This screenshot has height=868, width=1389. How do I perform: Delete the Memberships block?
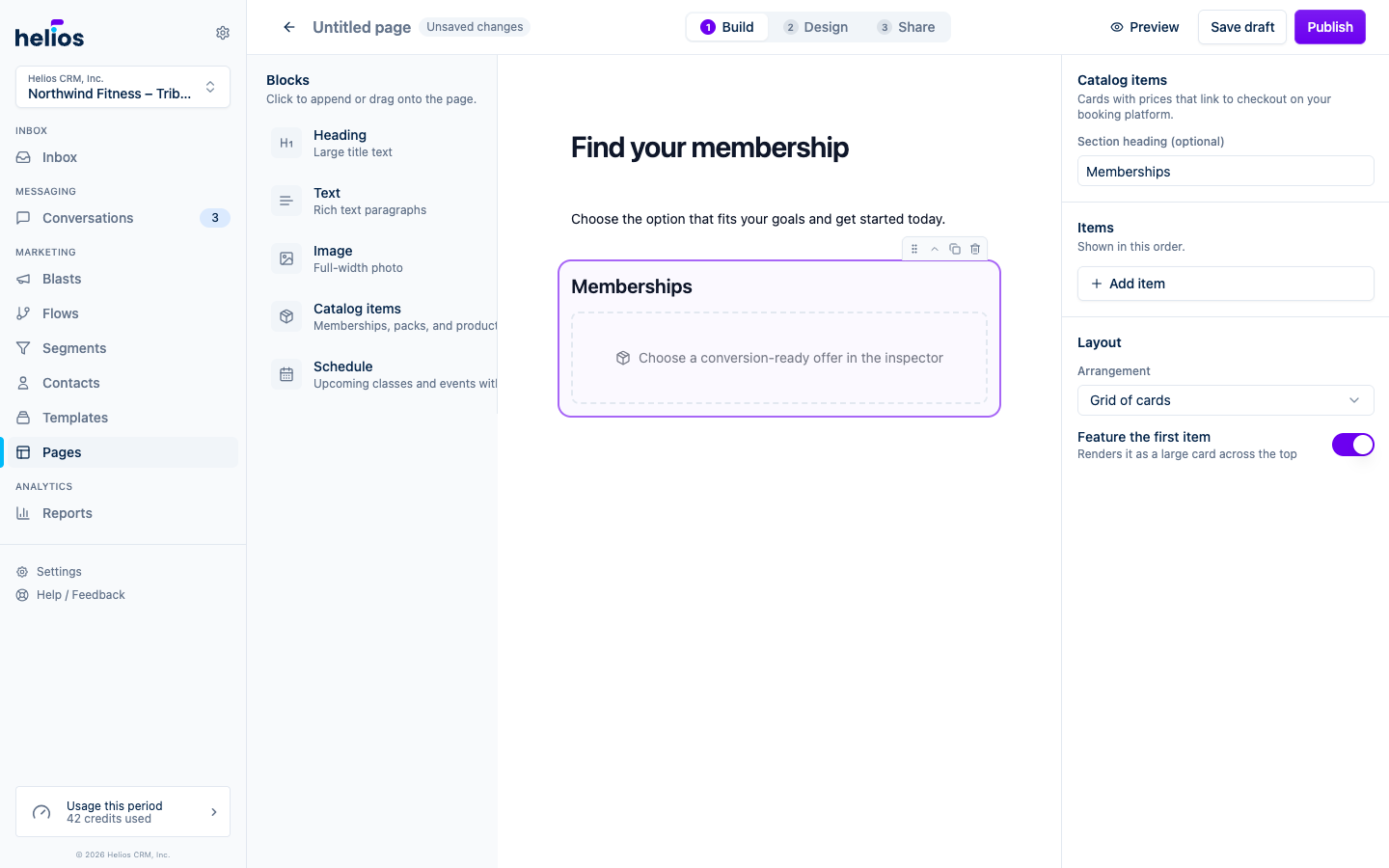click(975, 249)
